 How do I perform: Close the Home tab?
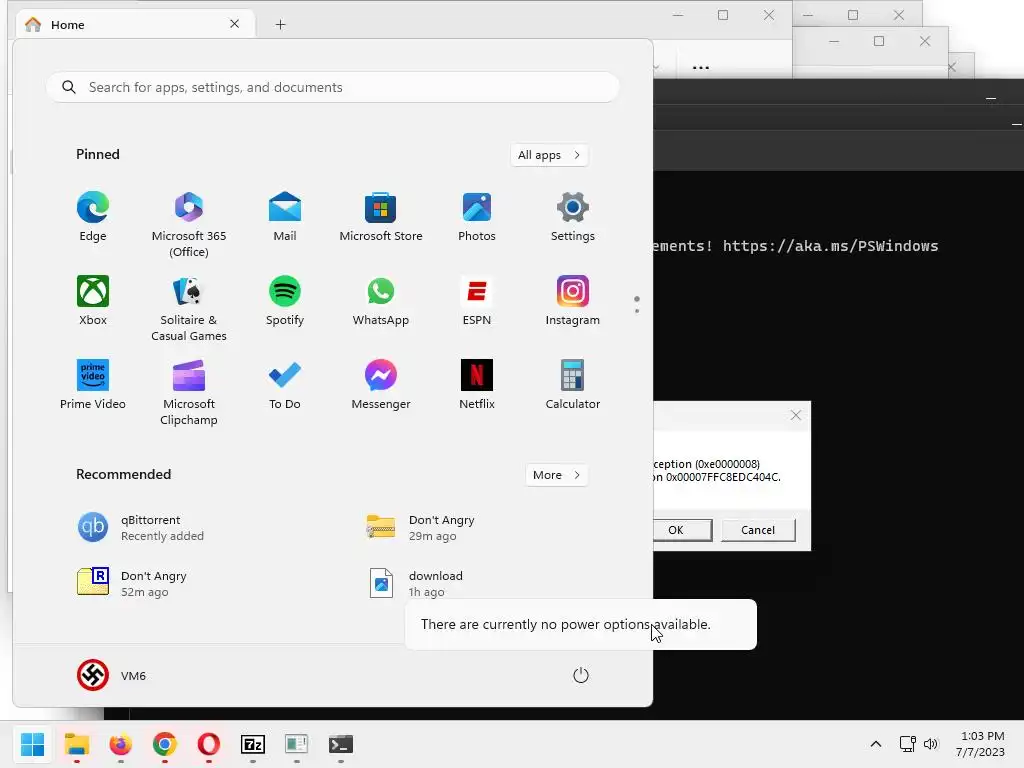point(234,24)
